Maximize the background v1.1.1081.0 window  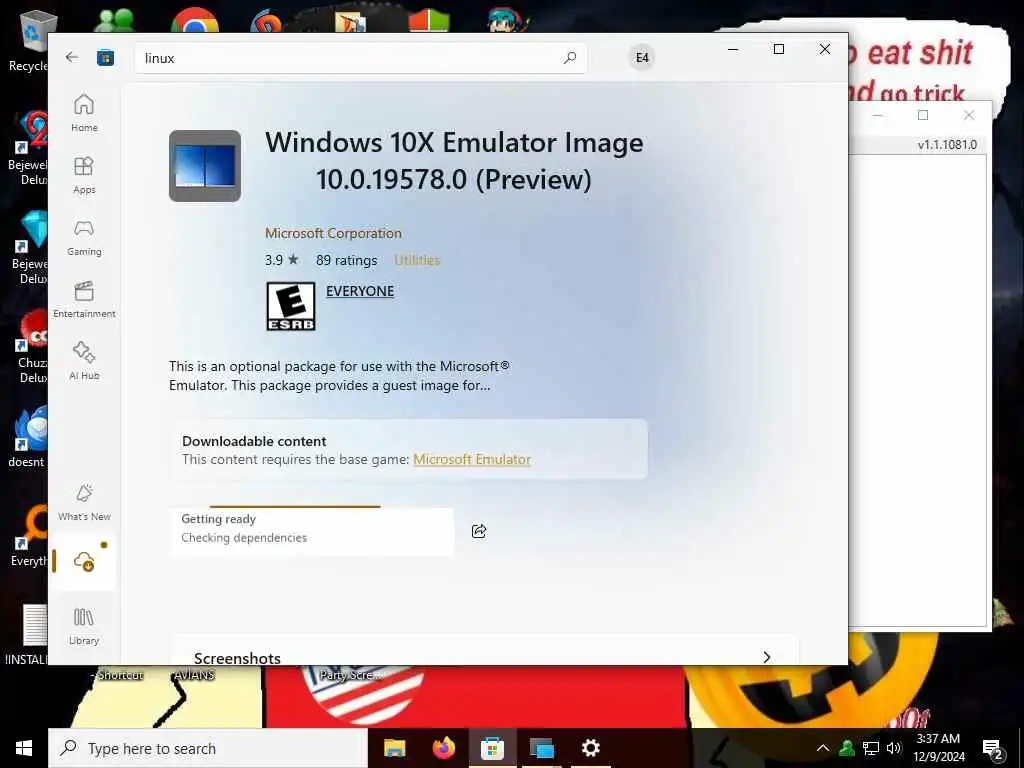pyautogui.click(x=923, y=116)
